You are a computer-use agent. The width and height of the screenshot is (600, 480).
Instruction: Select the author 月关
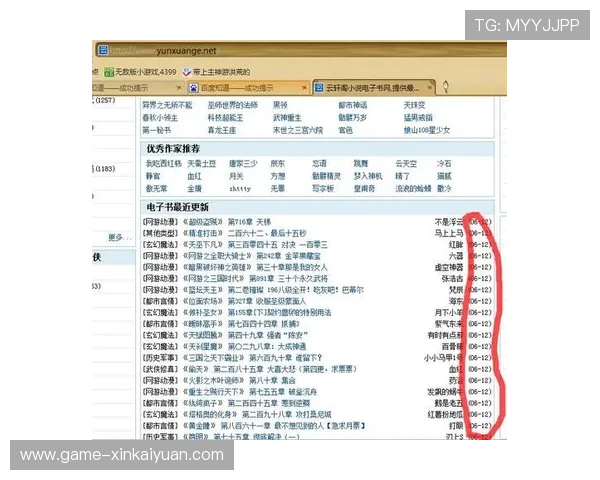pyautogui.click(x=236, y=176)
